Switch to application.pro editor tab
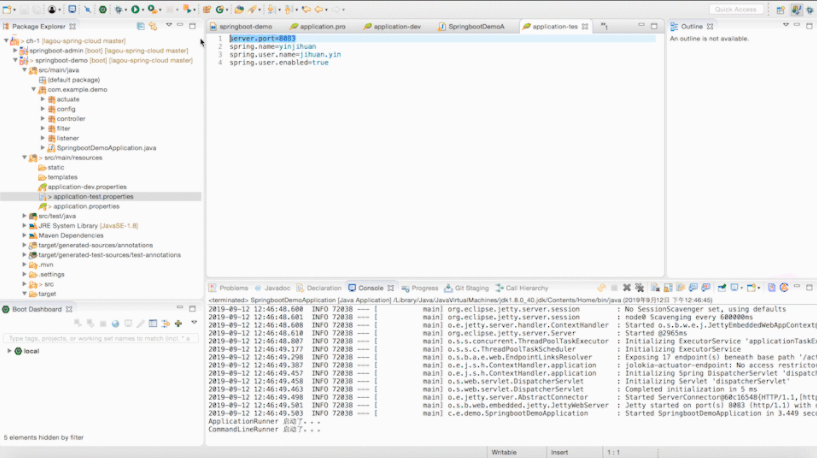 pyautogui.click(x=318, y=27)
